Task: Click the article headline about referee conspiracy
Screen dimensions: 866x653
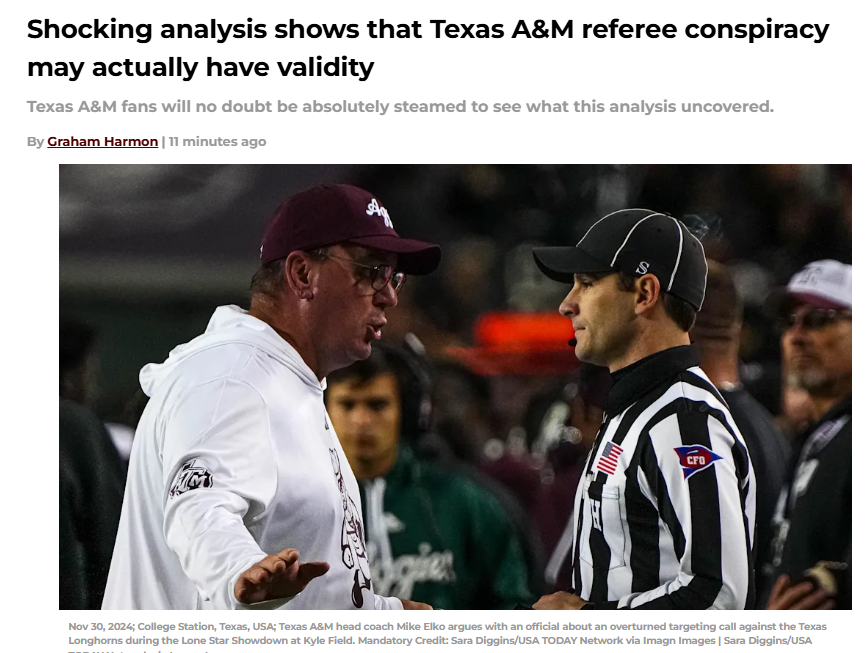Action: point(428,48)
